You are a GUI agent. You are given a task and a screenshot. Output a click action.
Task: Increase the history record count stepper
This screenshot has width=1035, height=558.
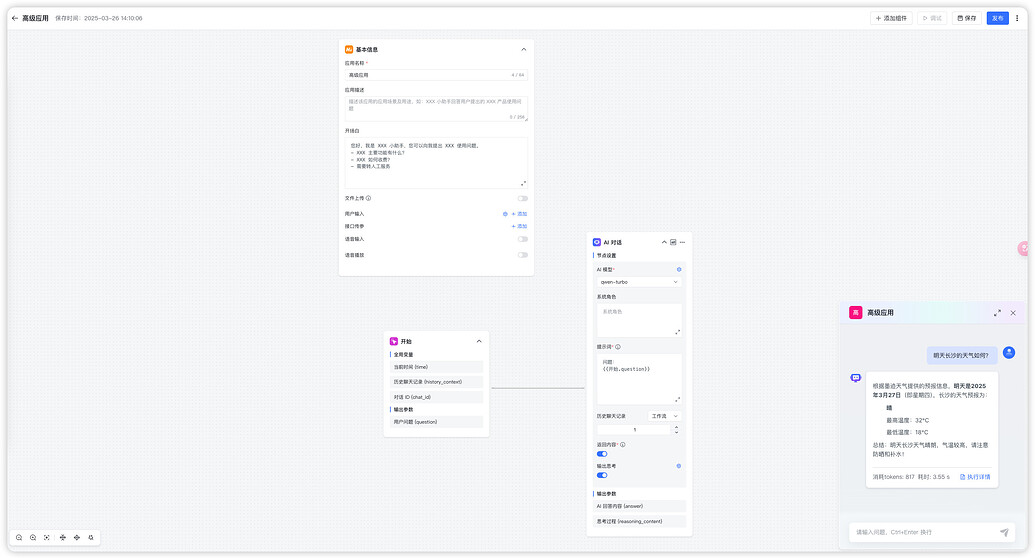[677, 427]
